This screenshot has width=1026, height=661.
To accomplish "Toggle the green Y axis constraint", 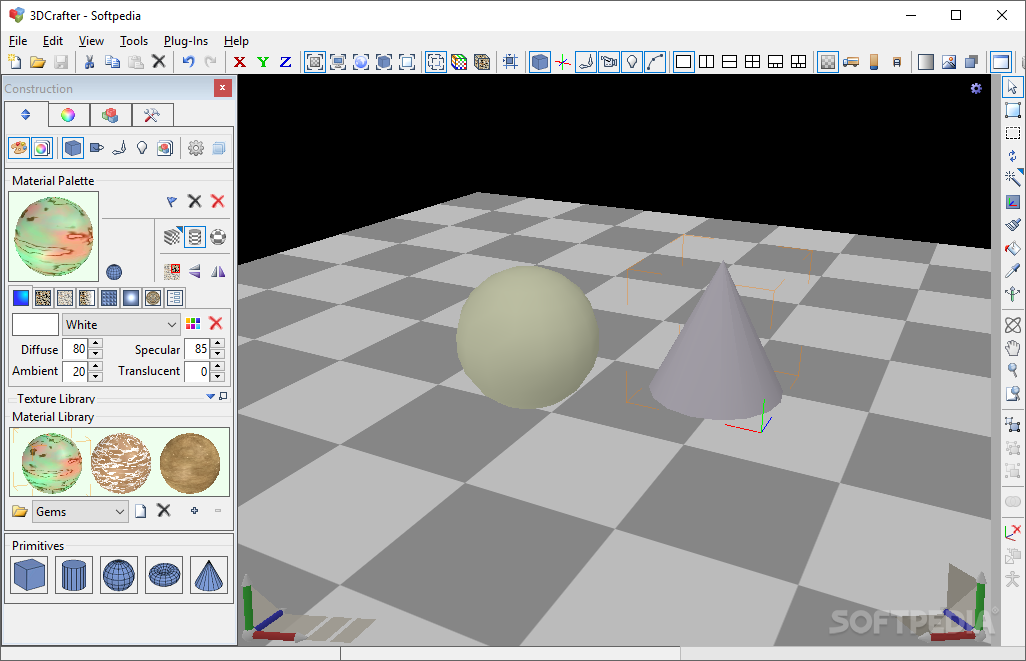I will point(263,62).
